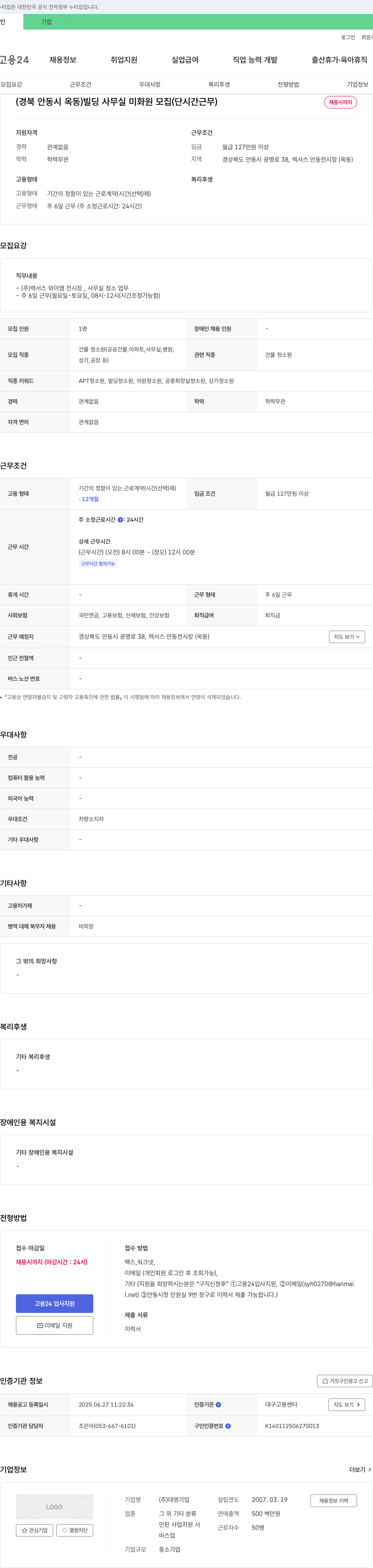
Task: Click 담당자 조은아(053-667-6101)
Action: pos(107,1426)
